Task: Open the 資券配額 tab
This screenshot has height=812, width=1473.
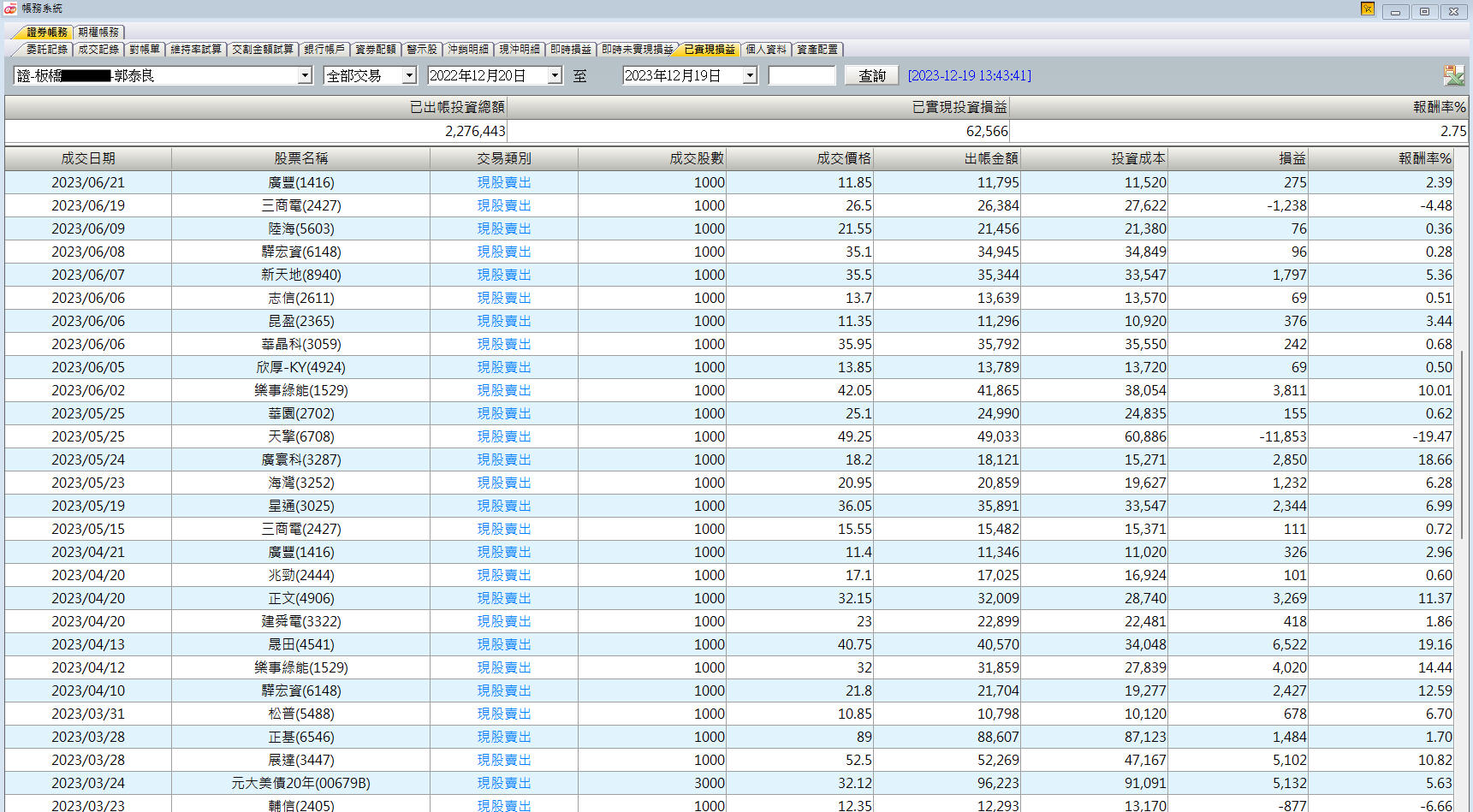Action: pyautogui.click(x=376, y=49)
